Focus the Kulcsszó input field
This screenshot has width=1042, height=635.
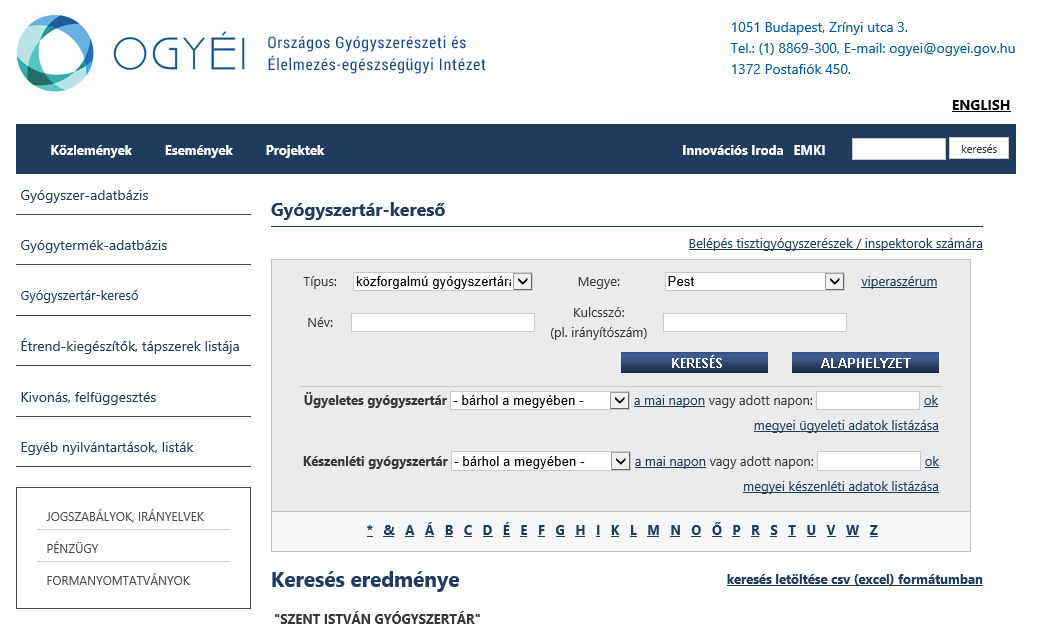point(755,322)
